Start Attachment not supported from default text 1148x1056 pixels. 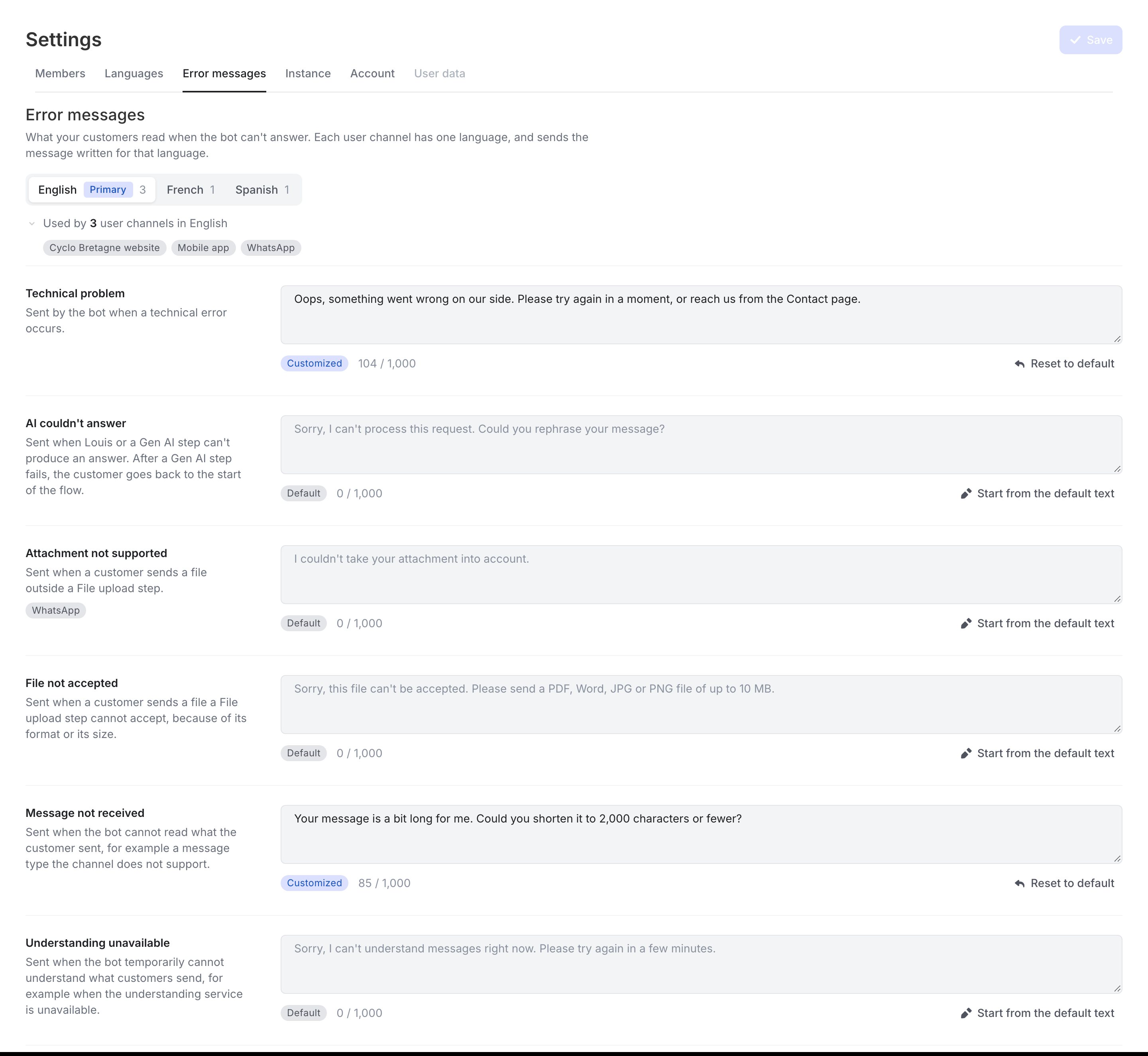click(1038, 623)
